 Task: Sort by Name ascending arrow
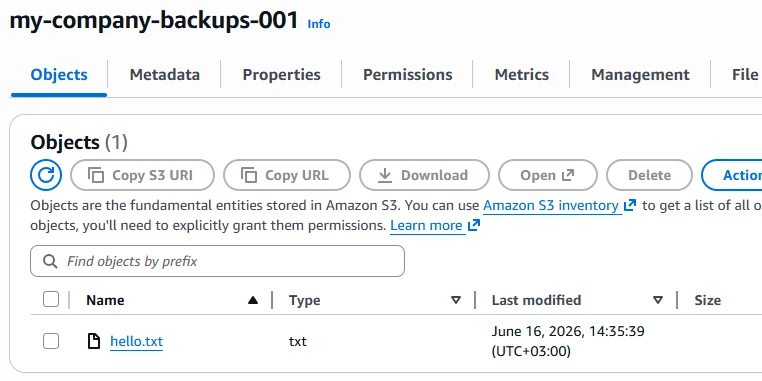point(253,300)
